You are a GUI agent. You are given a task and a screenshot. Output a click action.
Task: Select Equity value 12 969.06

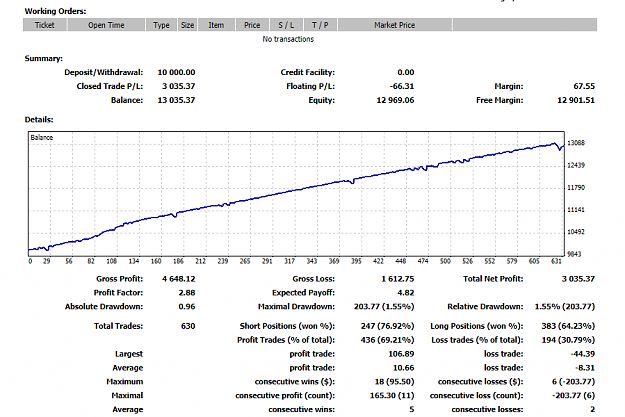click(x=395, y=100)
